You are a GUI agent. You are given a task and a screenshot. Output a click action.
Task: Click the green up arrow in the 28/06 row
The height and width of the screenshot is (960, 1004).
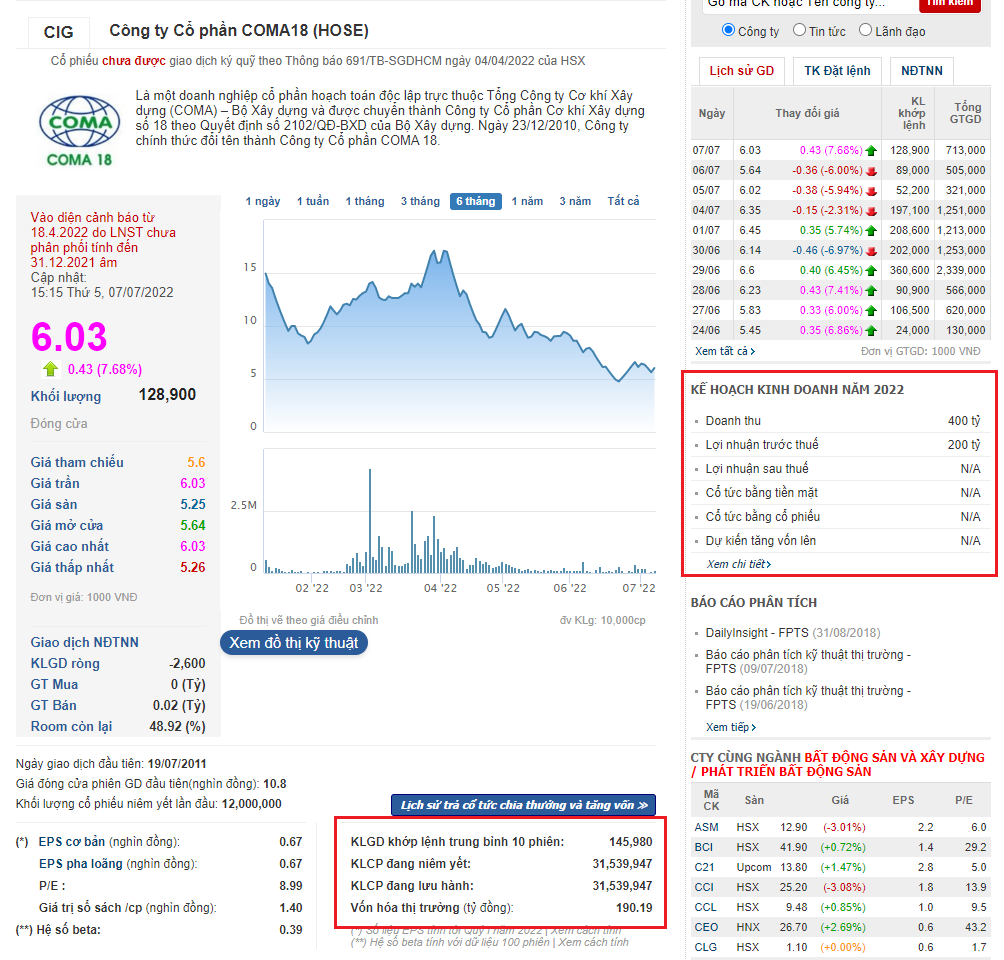point(871,291)
